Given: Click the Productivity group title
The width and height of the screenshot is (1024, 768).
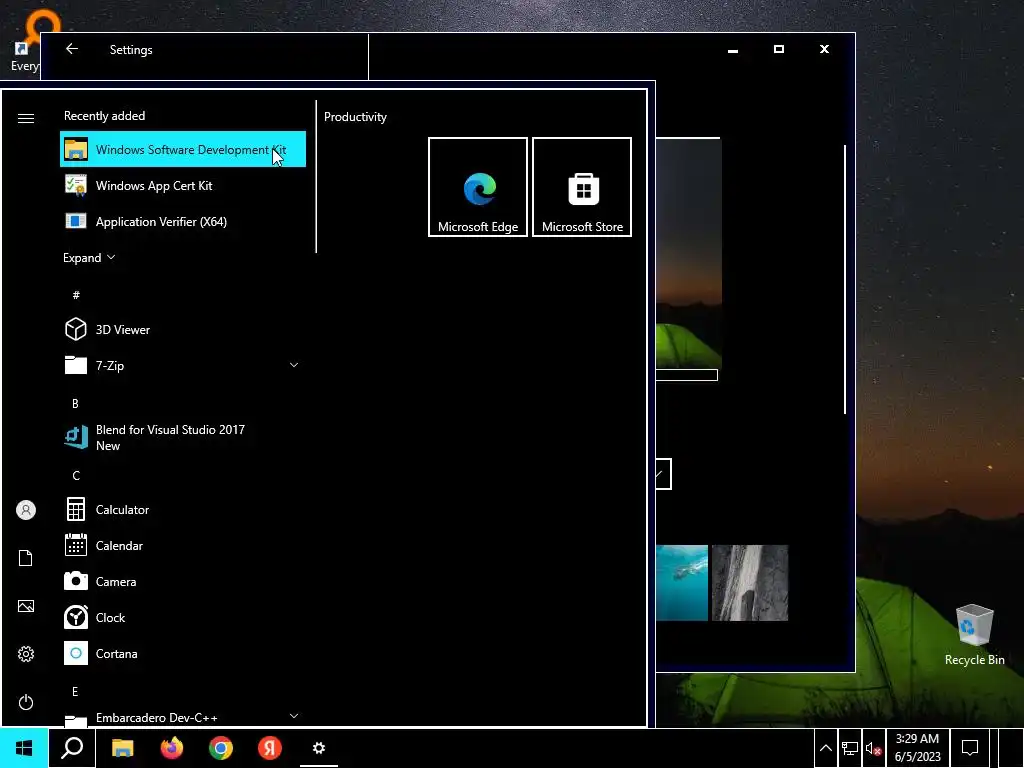Looking at the screenshot, I should tap(355, 117).
